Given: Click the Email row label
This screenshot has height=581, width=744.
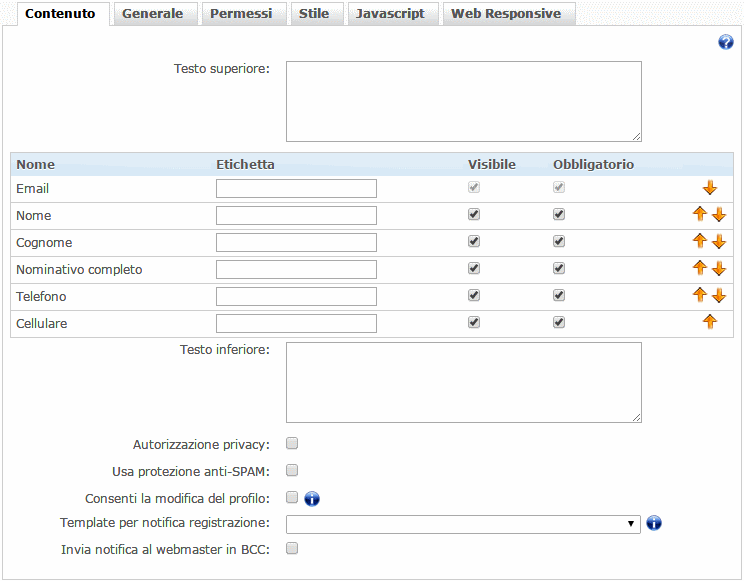Looking at the screenshot, I should coord(33,188).
